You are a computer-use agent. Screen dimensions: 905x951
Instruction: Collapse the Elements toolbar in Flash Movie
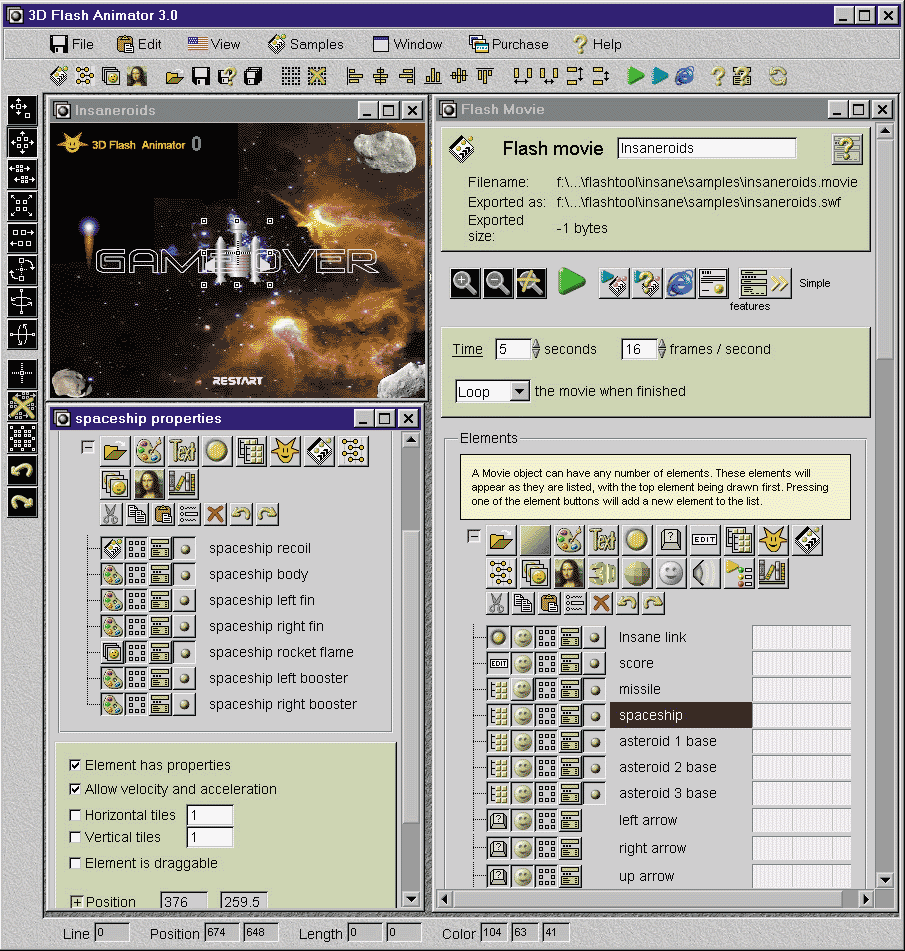[x=474, y=536]
